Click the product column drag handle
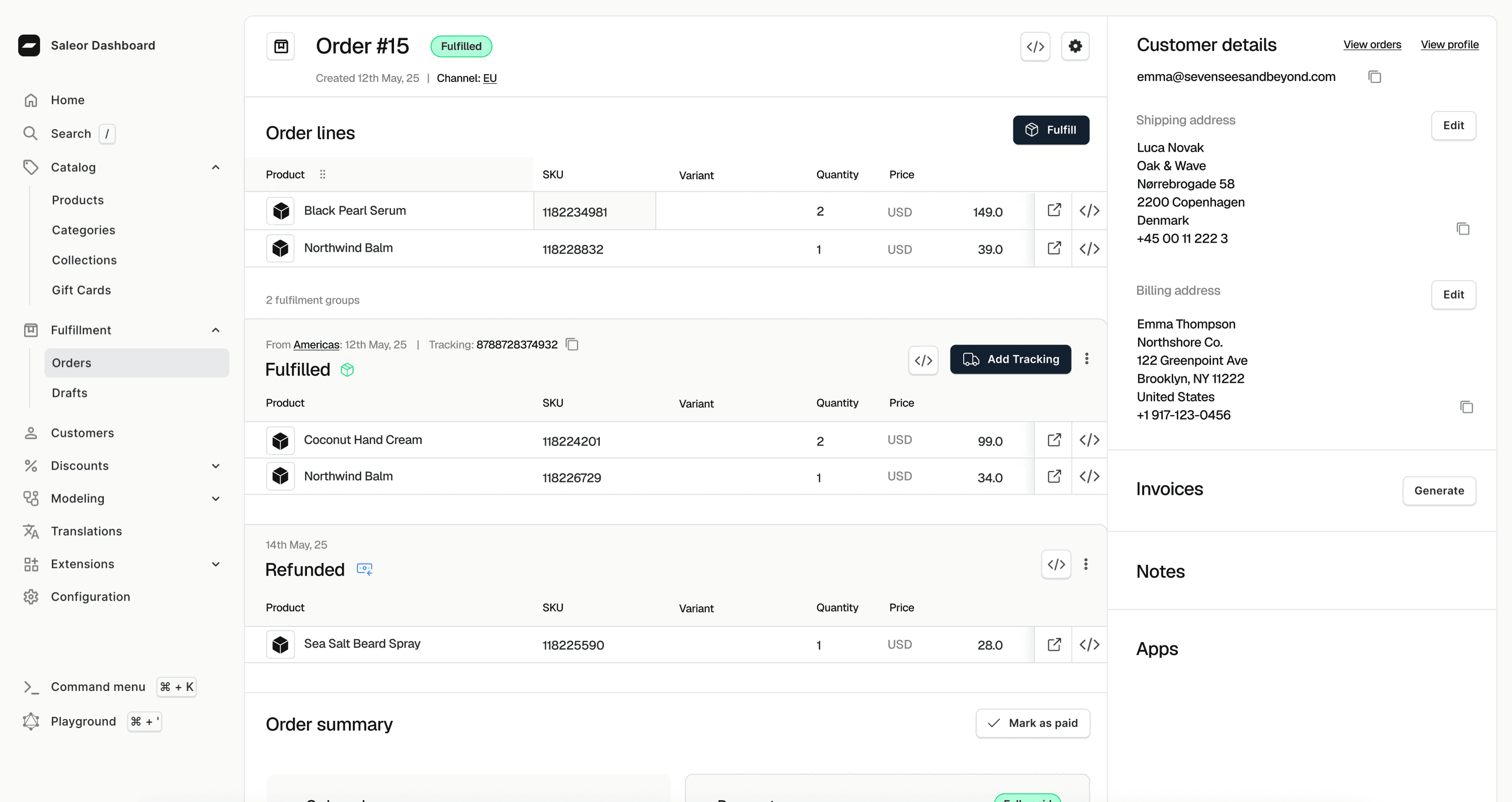The height and width of the screenshot is (802, 1512). click(x=322, y=175)
